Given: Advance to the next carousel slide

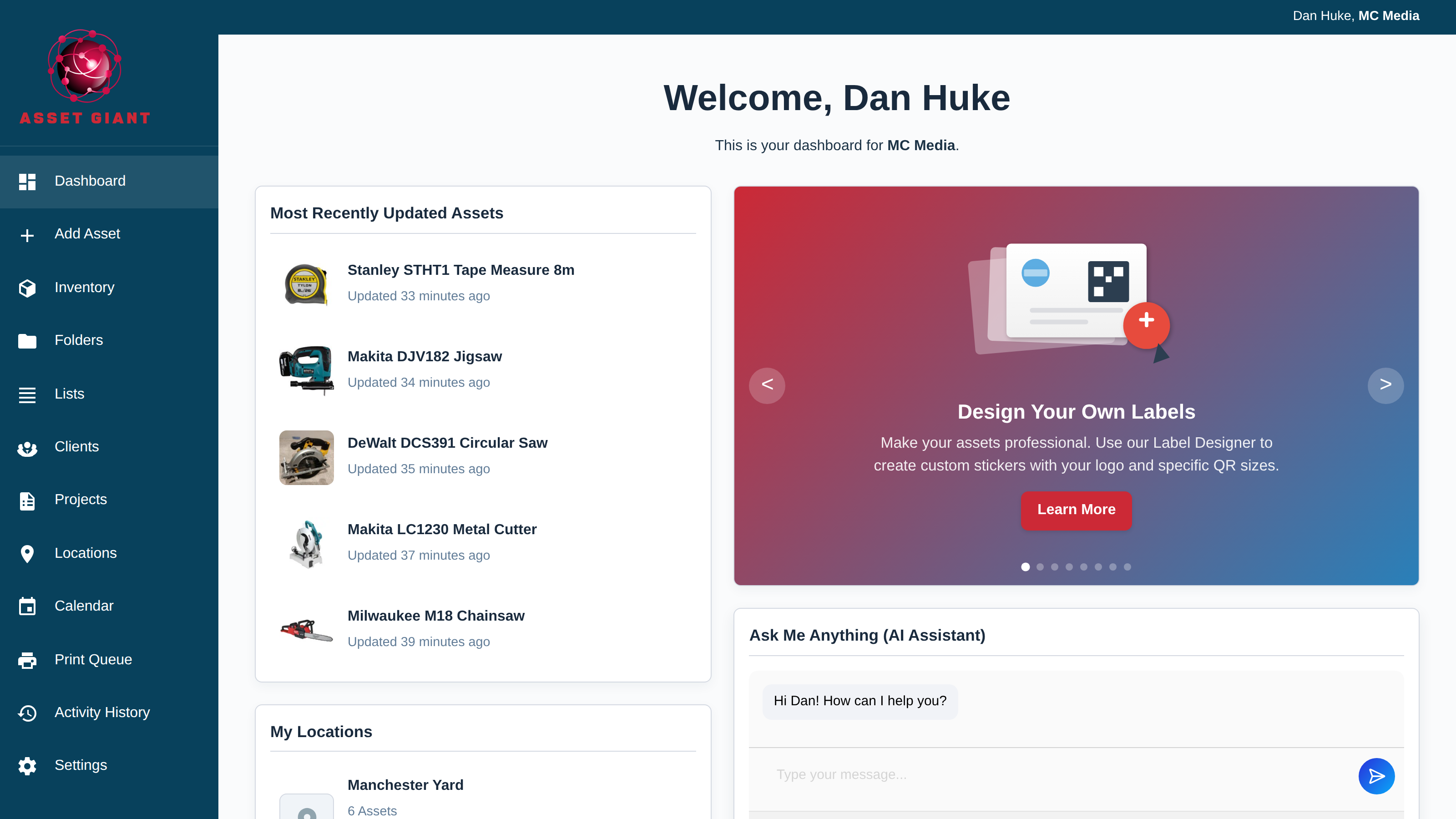Looking at the screenshot, I should click(1385, 385).
